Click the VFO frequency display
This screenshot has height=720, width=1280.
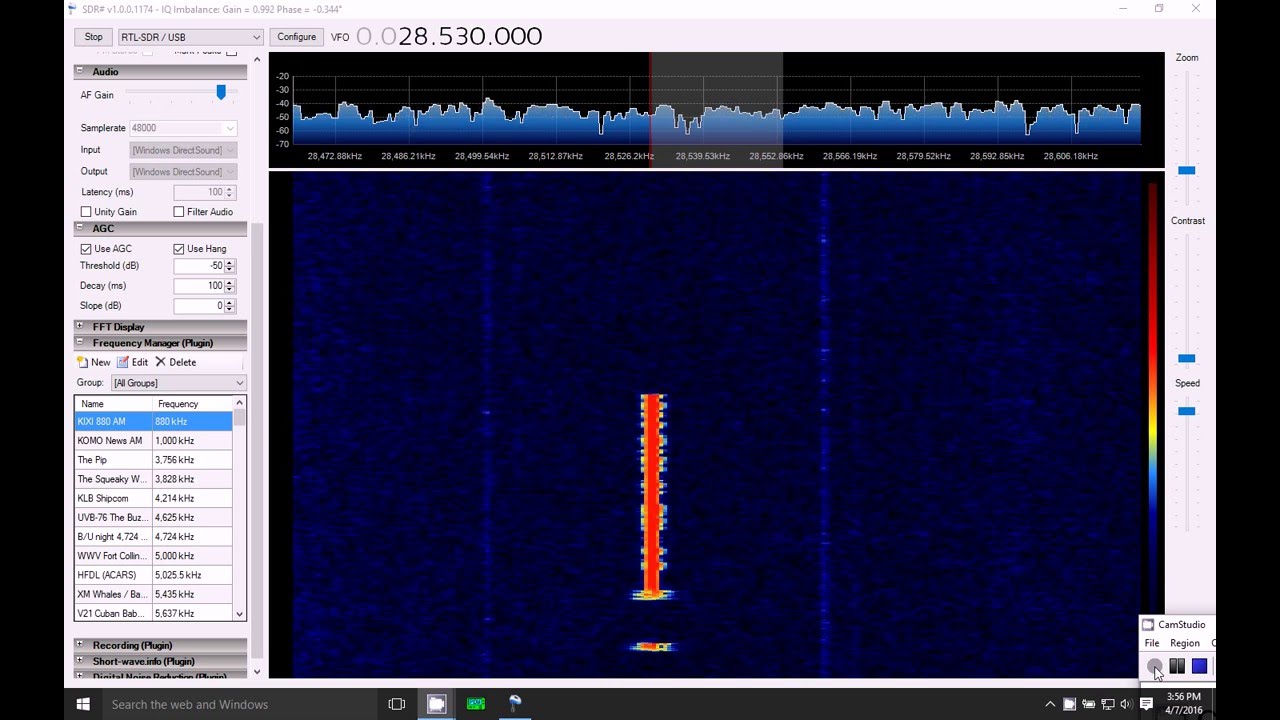tap(449, 36)
